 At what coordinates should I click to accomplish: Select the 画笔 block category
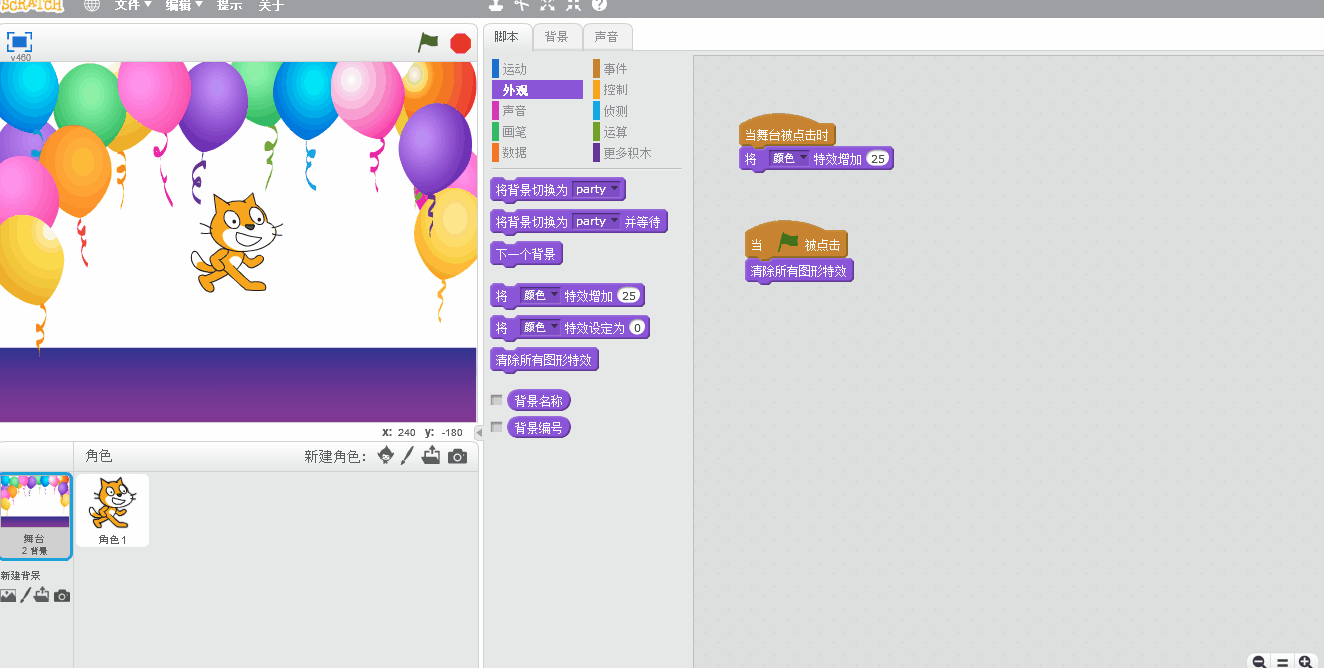pyautogui.click(x=537, y=132)
